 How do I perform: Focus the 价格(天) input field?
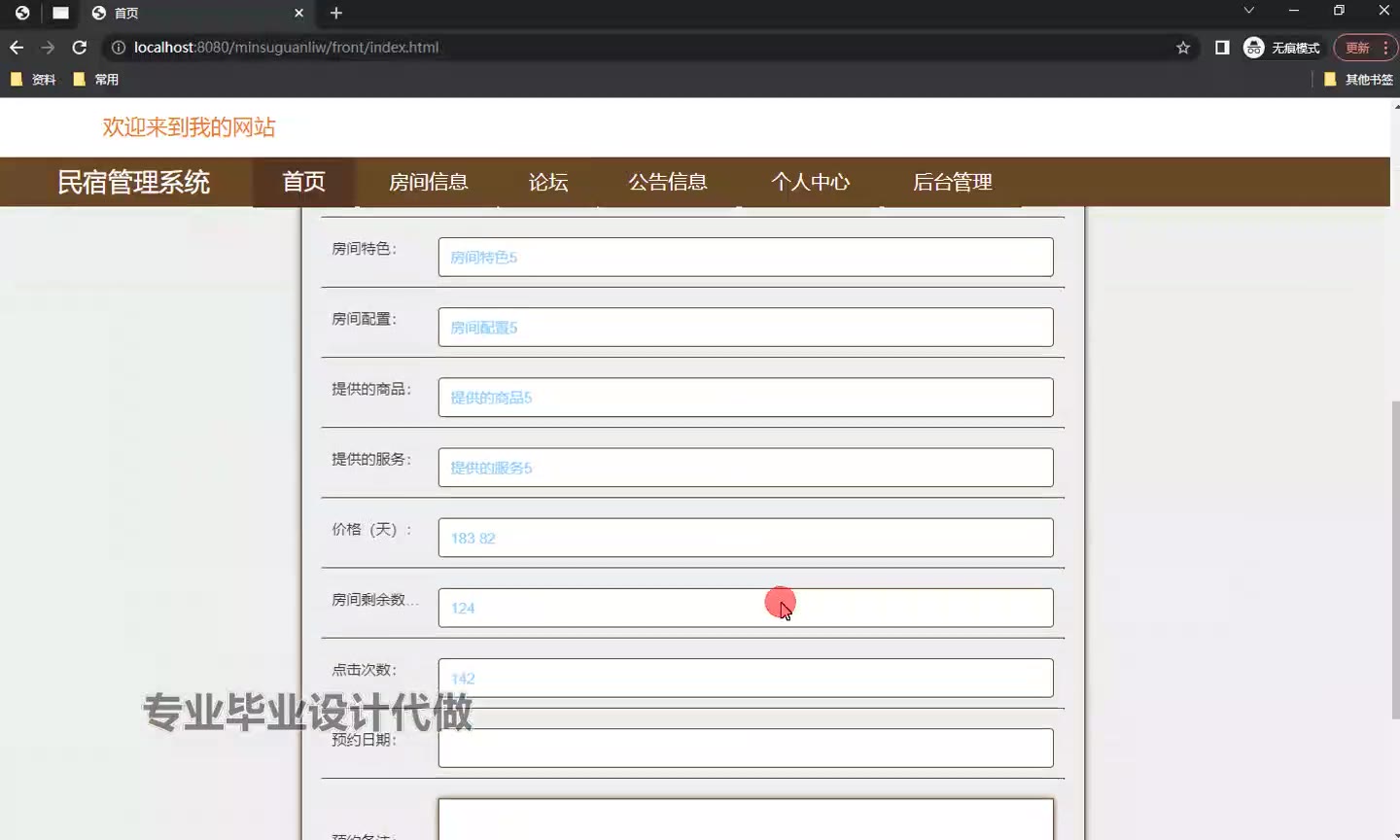point(745,538)
